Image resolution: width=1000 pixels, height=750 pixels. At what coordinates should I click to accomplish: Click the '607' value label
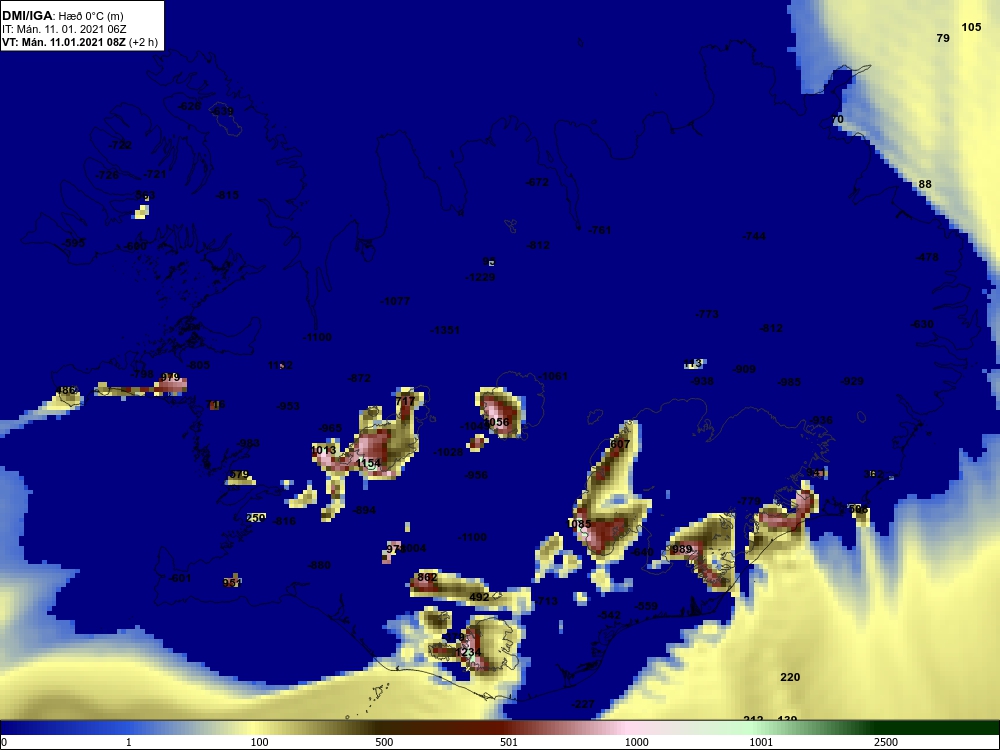[620, 445]
